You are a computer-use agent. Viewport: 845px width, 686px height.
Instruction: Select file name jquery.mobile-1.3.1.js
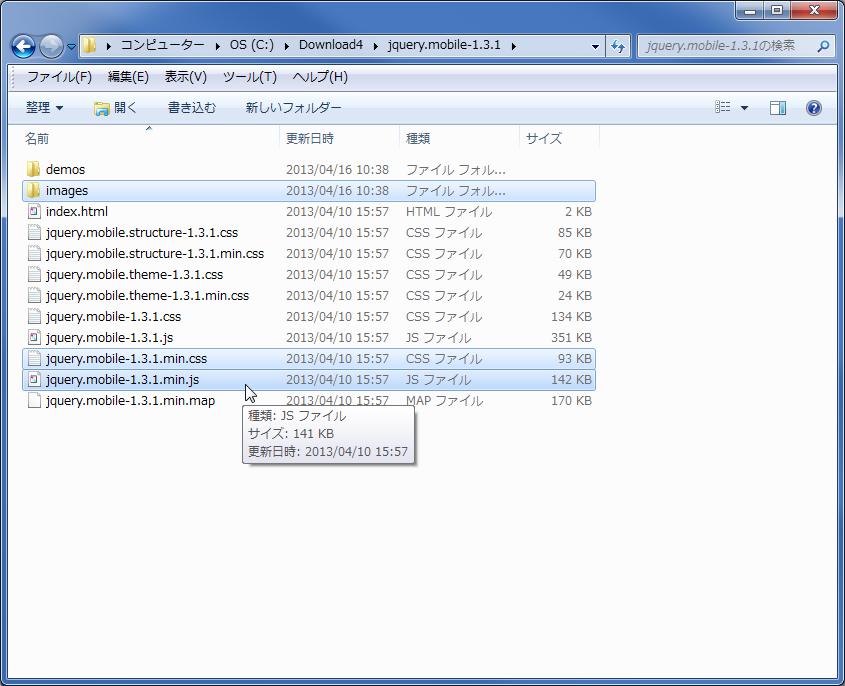click(109, 338)
